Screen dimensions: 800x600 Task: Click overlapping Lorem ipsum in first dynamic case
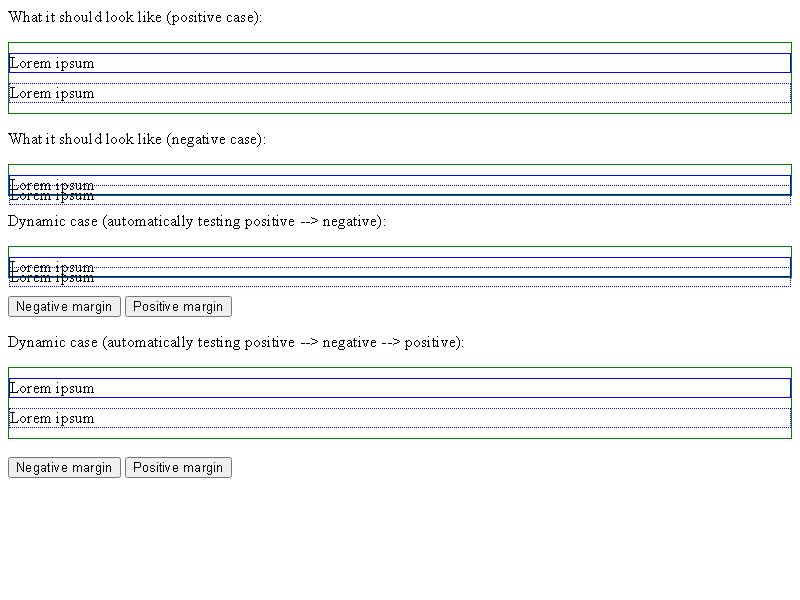pyautogui.click(x=52, y=272)
